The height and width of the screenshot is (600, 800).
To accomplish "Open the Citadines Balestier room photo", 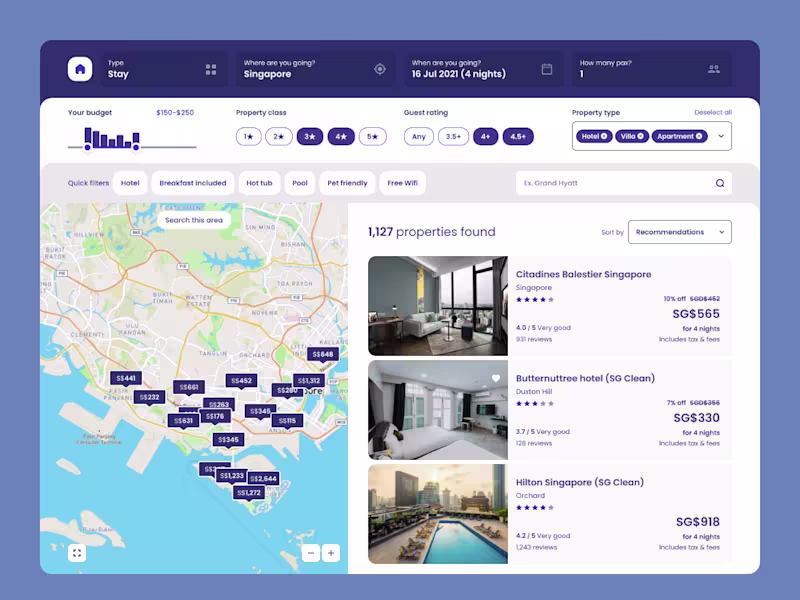I will click(x=438, y=306).
